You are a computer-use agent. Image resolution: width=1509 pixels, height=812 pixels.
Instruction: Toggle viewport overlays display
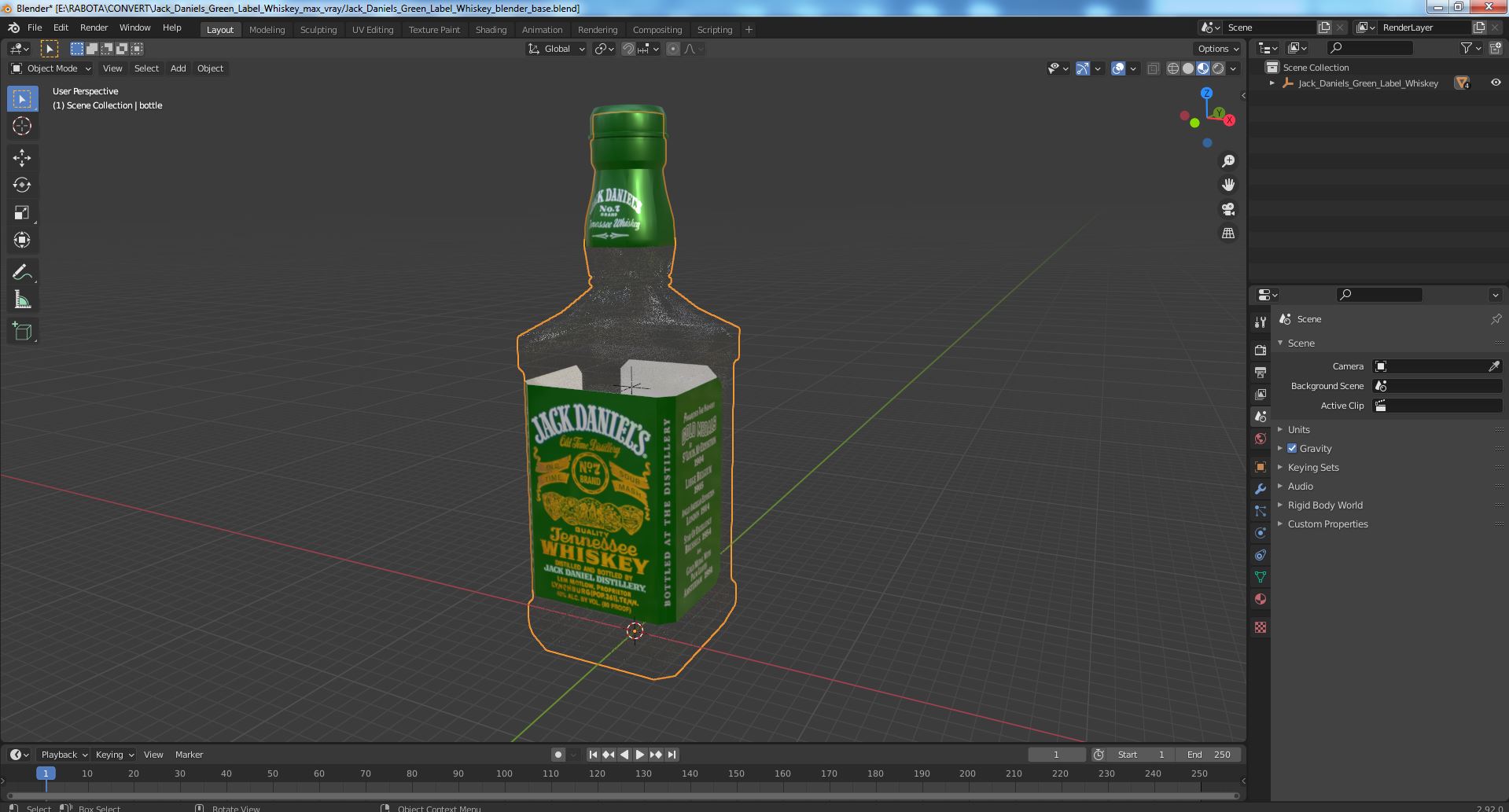[x=1118, y=68]
